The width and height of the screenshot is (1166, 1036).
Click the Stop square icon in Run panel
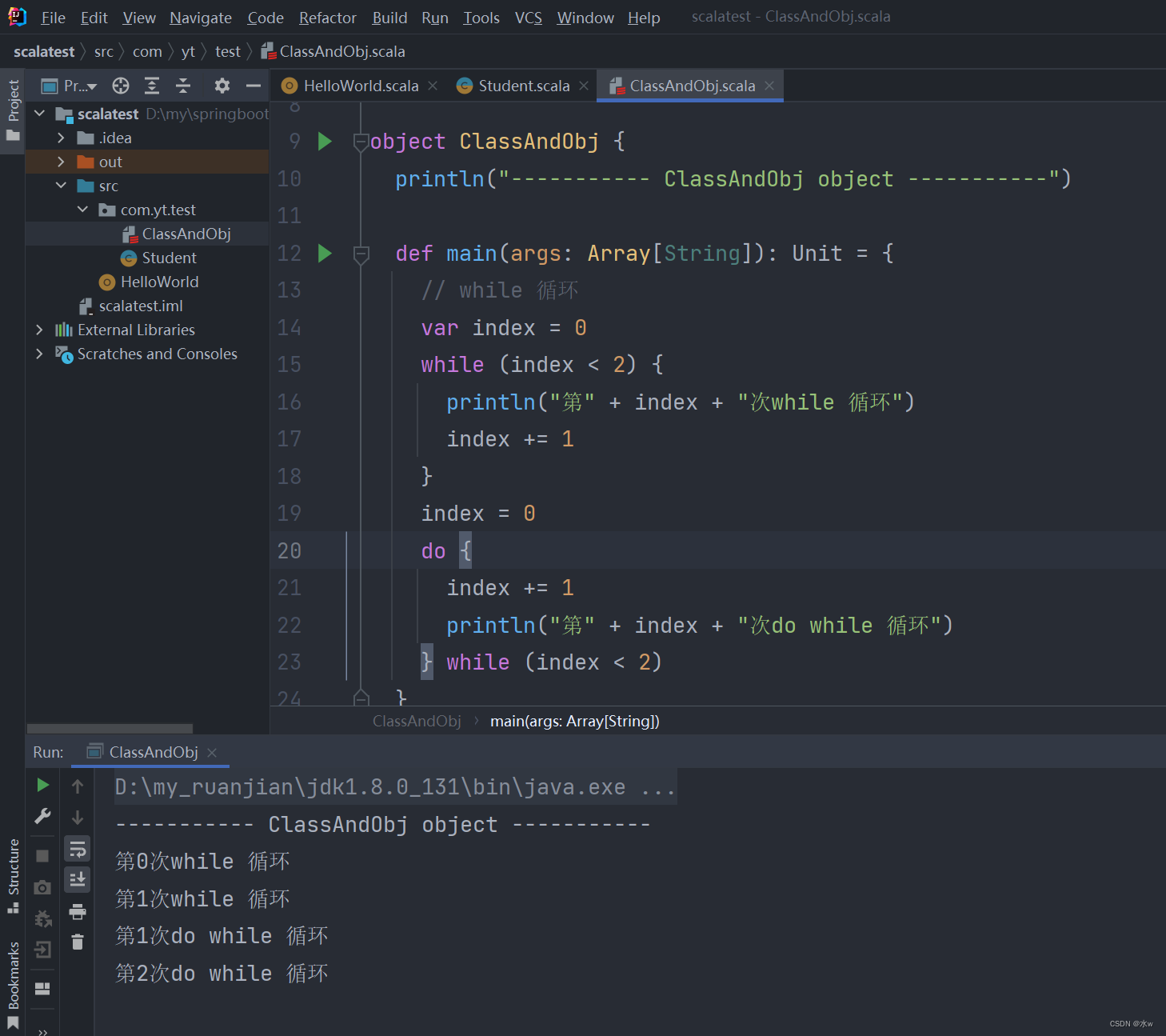[x=42, y=856]
